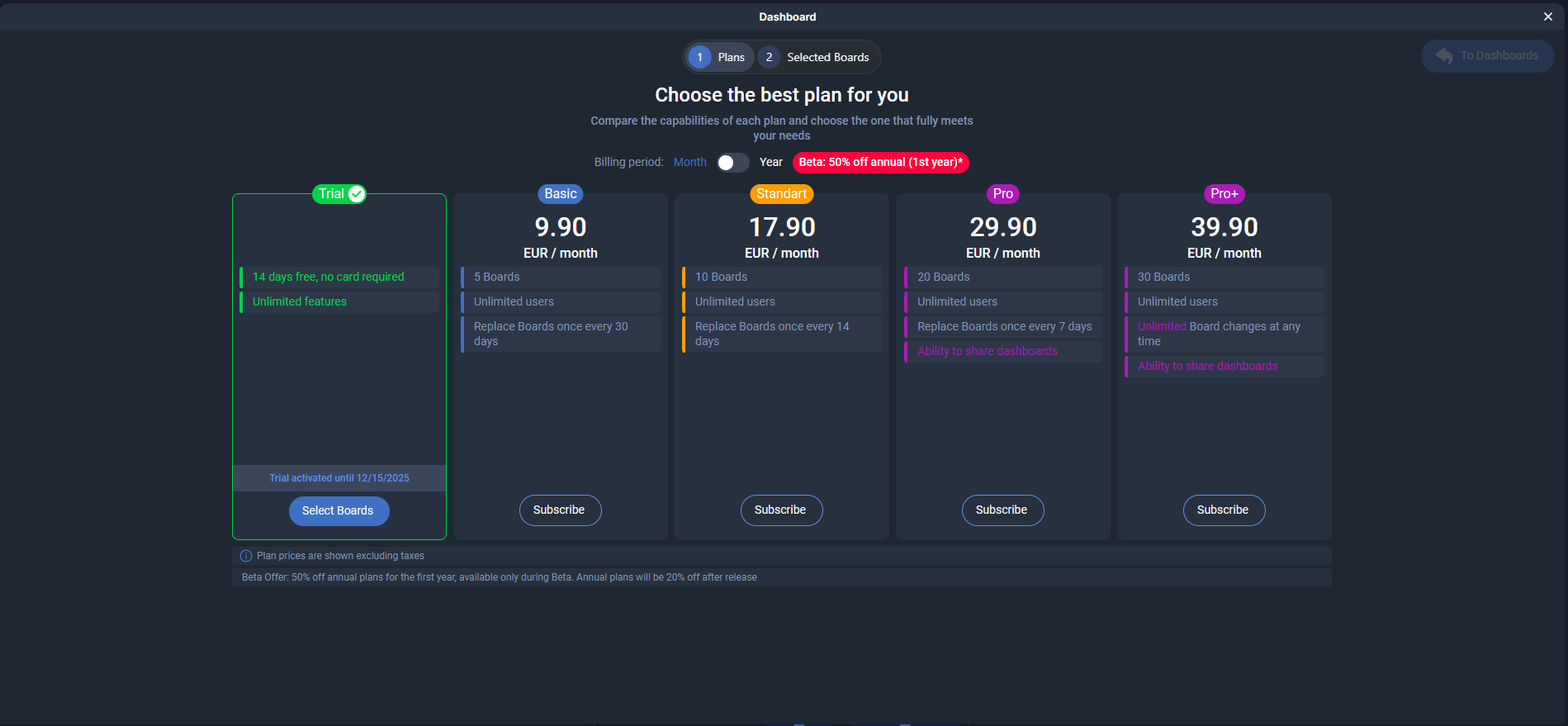Image resolution: width=1568 pixels, height=726 pixels.
Task: Click the Trial plan green checkmark icon
Action: 357,194
